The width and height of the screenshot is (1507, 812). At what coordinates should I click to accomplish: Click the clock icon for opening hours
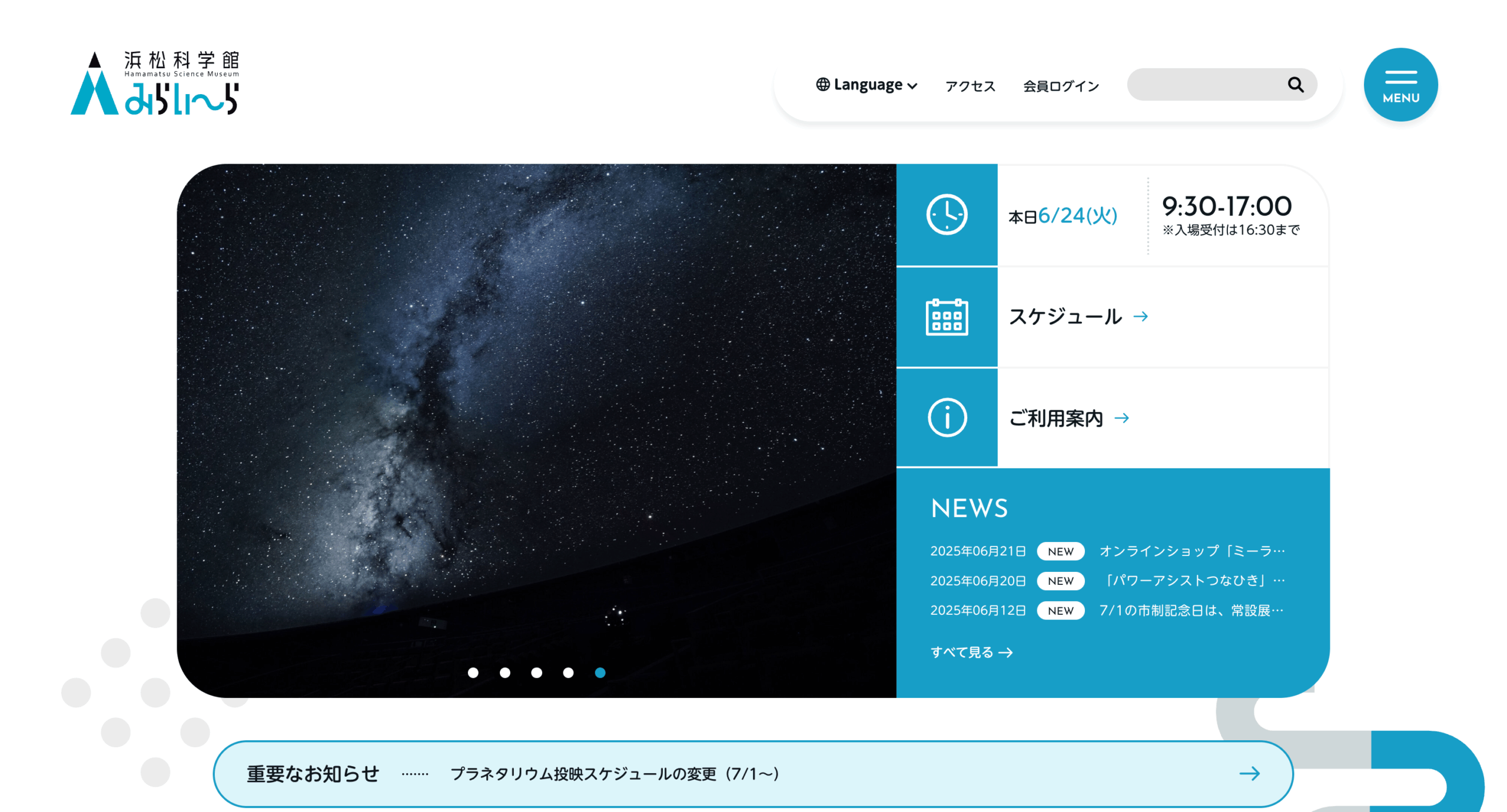click(x=946, y=214)
